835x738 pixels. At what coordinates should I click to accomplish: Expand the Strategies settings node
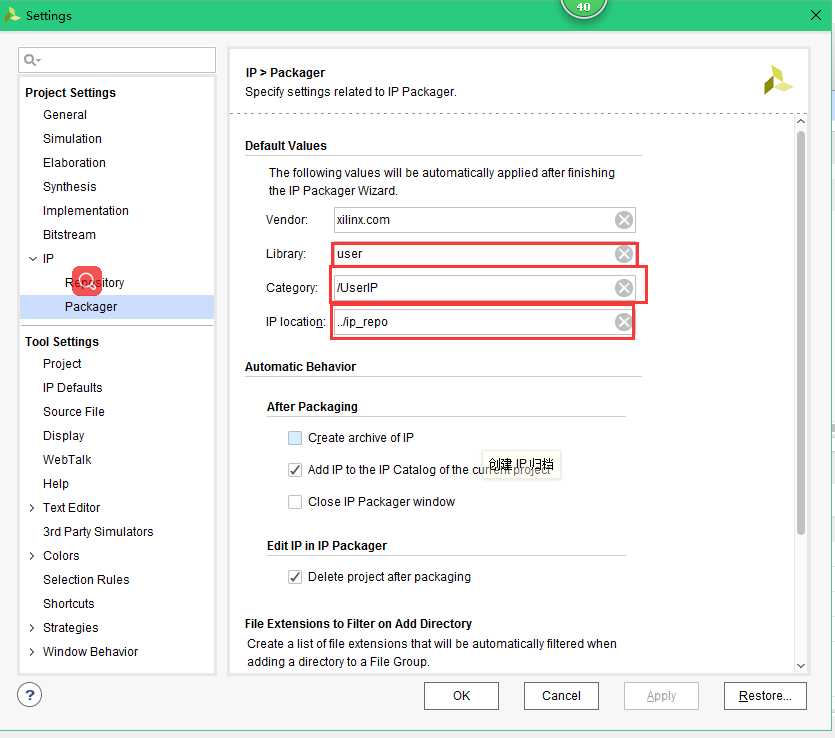point(32,628)
